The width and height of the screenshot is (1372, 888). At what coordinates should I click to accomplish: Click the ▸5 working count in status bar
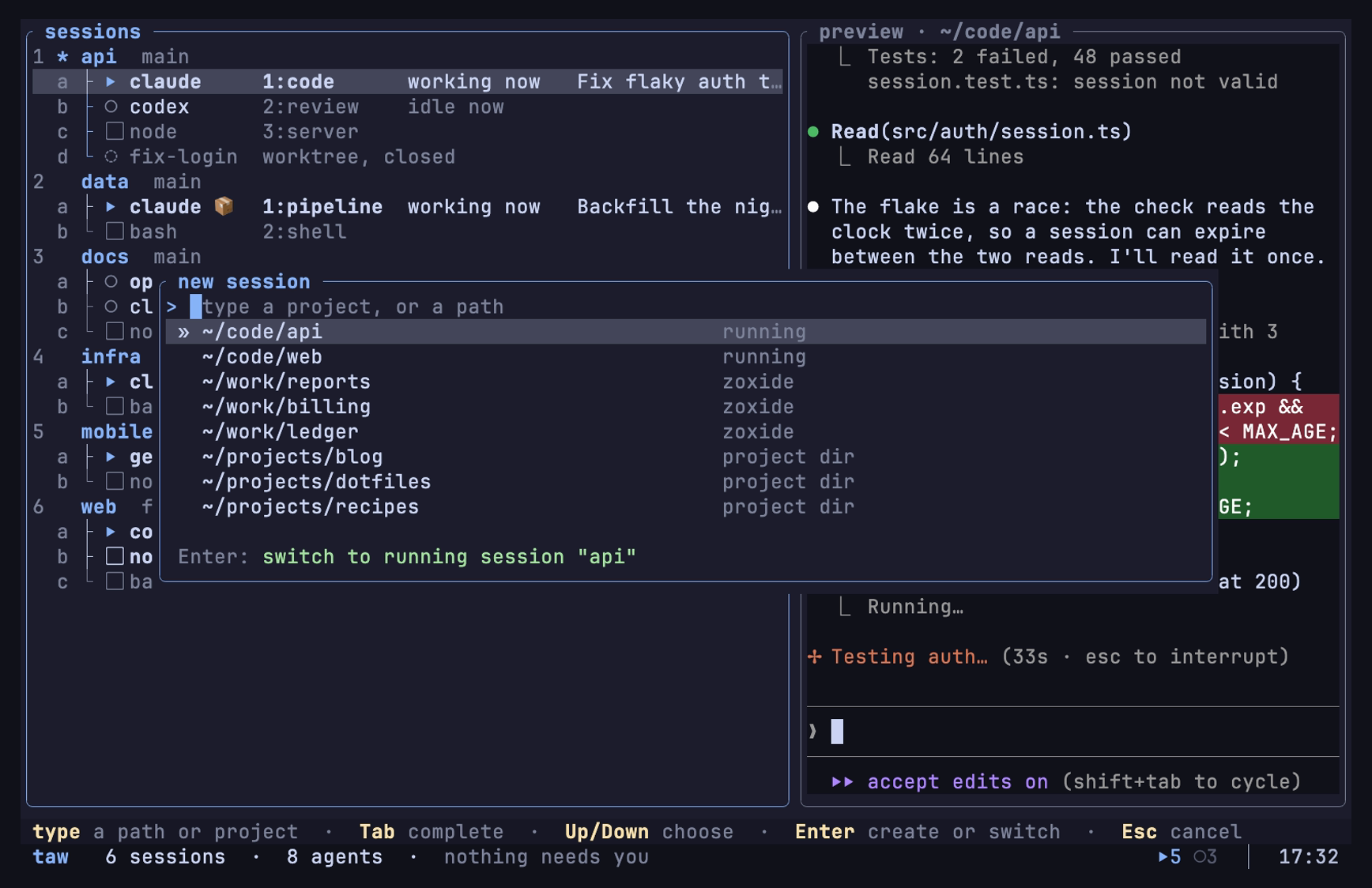(1170, 856)
